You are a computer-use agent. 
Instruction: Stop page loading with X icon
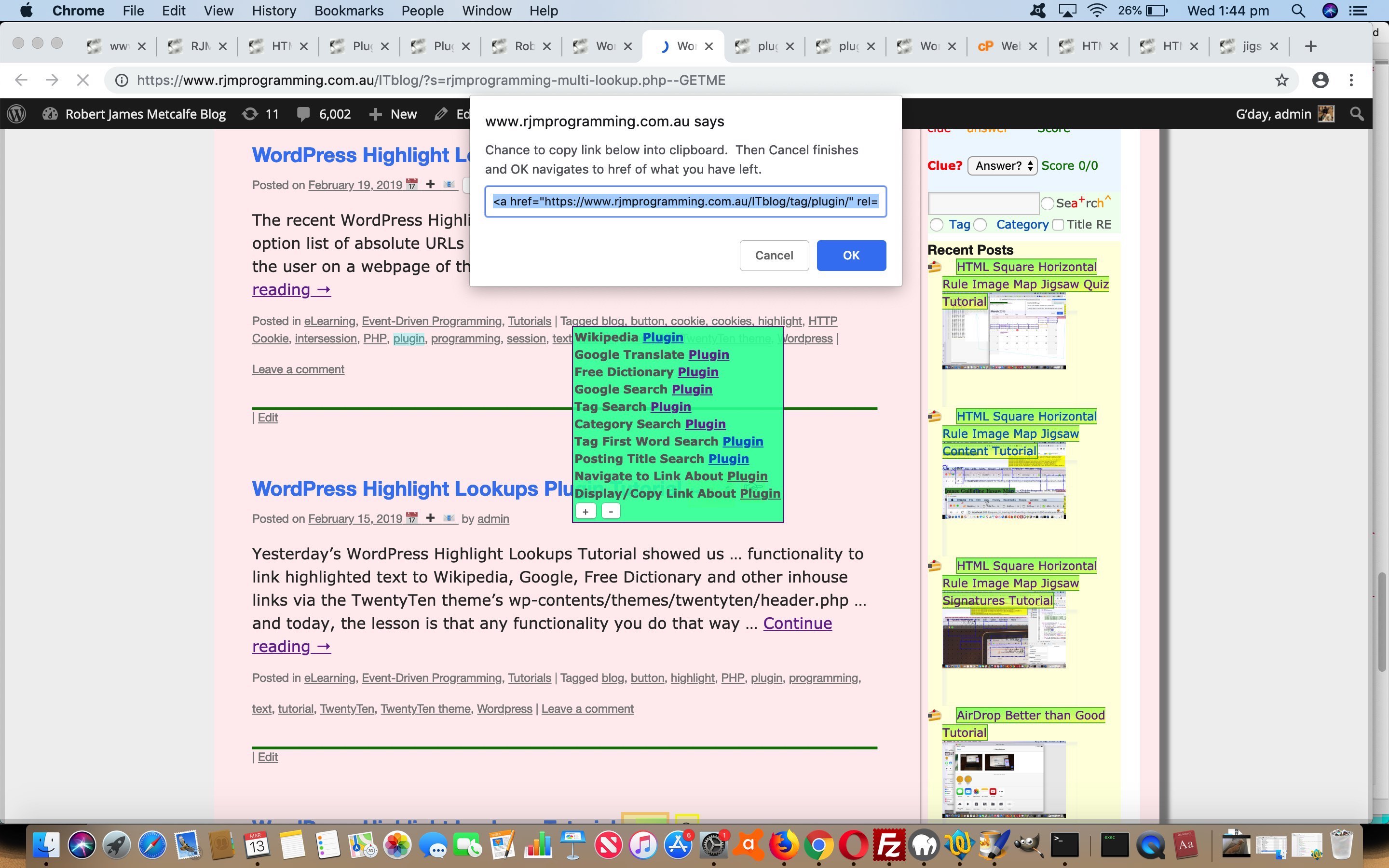coord(82,81)
